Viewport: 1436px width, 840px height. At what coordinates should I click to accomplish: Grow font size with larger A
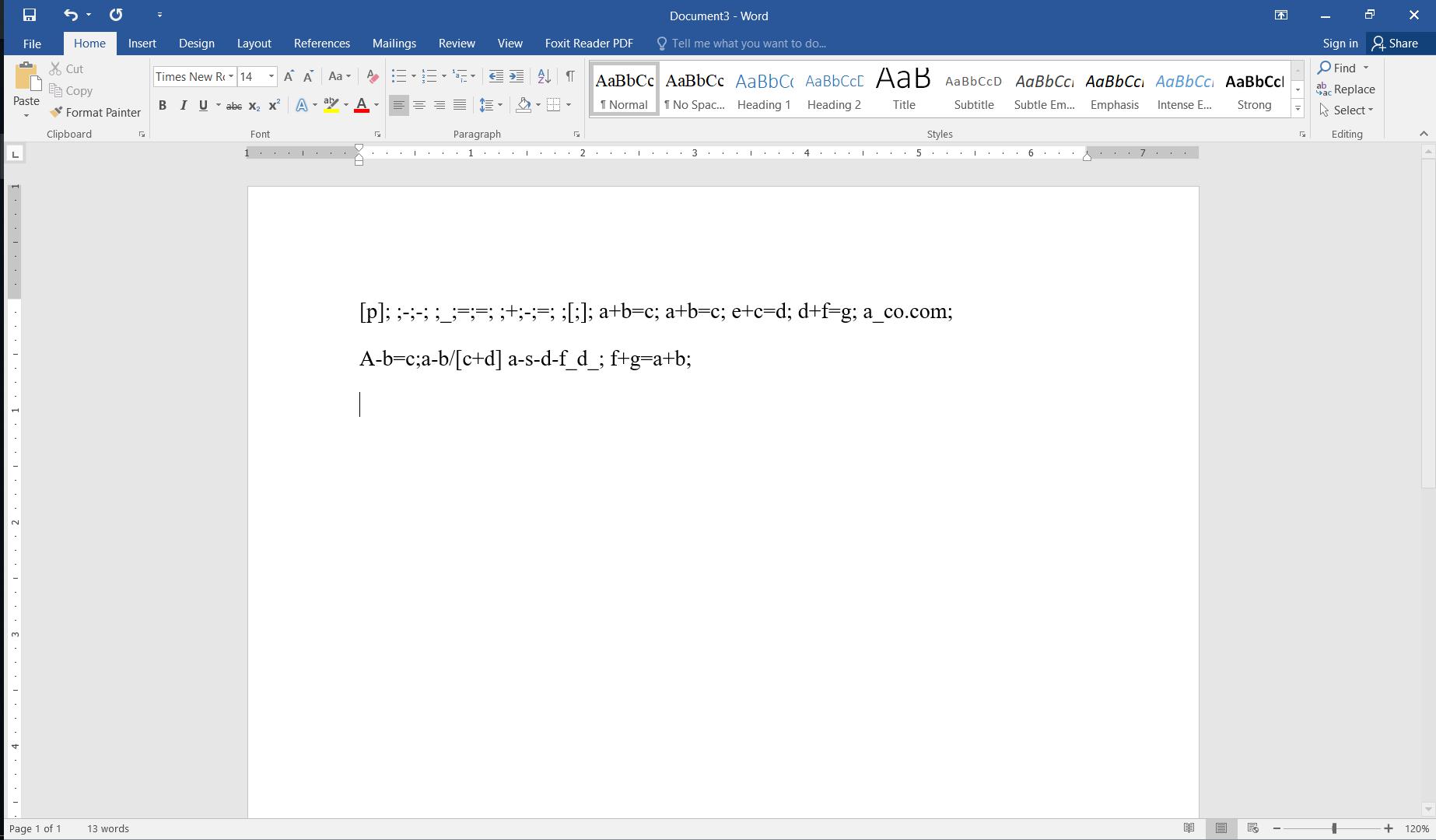click(289, 76)
